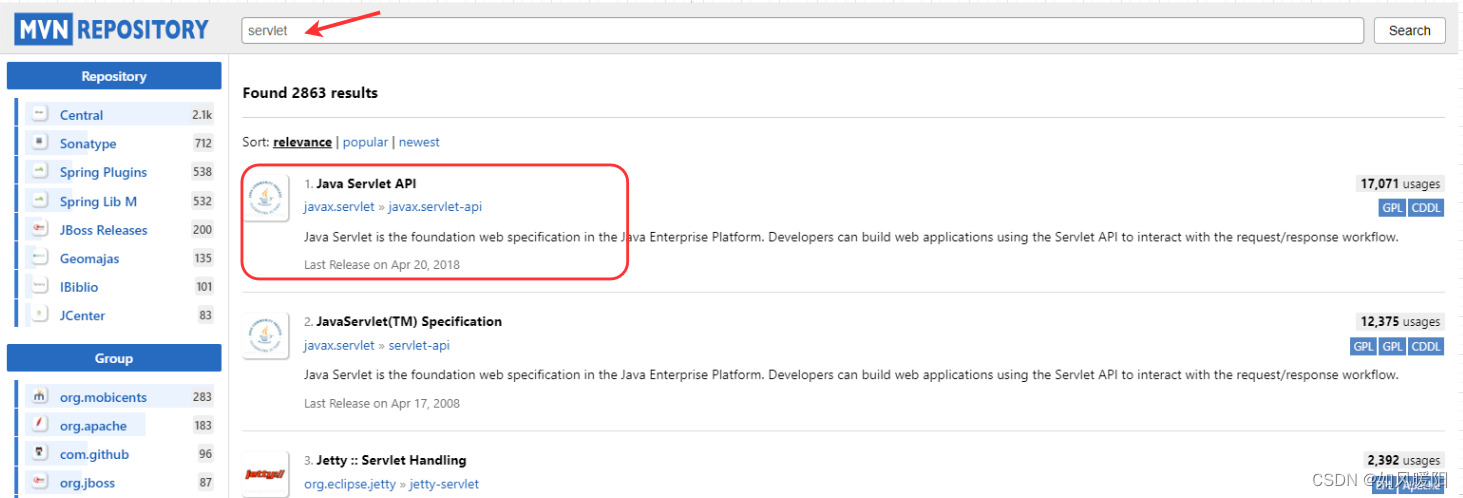Click the MVN Repository logo
Image resolution: width=1463 pixels, height=498 pixels.
pyautogui.click(x=111, y=29)
